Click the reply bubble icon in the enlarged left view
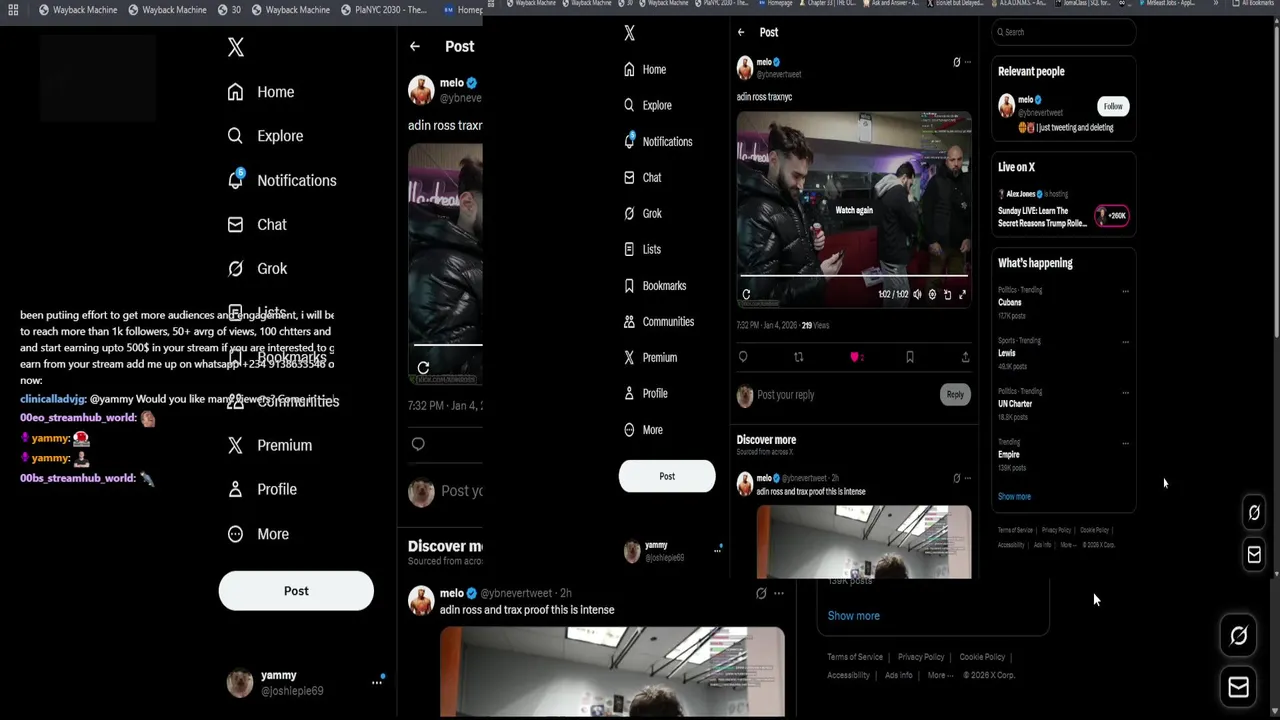This screenshot has height=720, width=1280. coord(418,444)
